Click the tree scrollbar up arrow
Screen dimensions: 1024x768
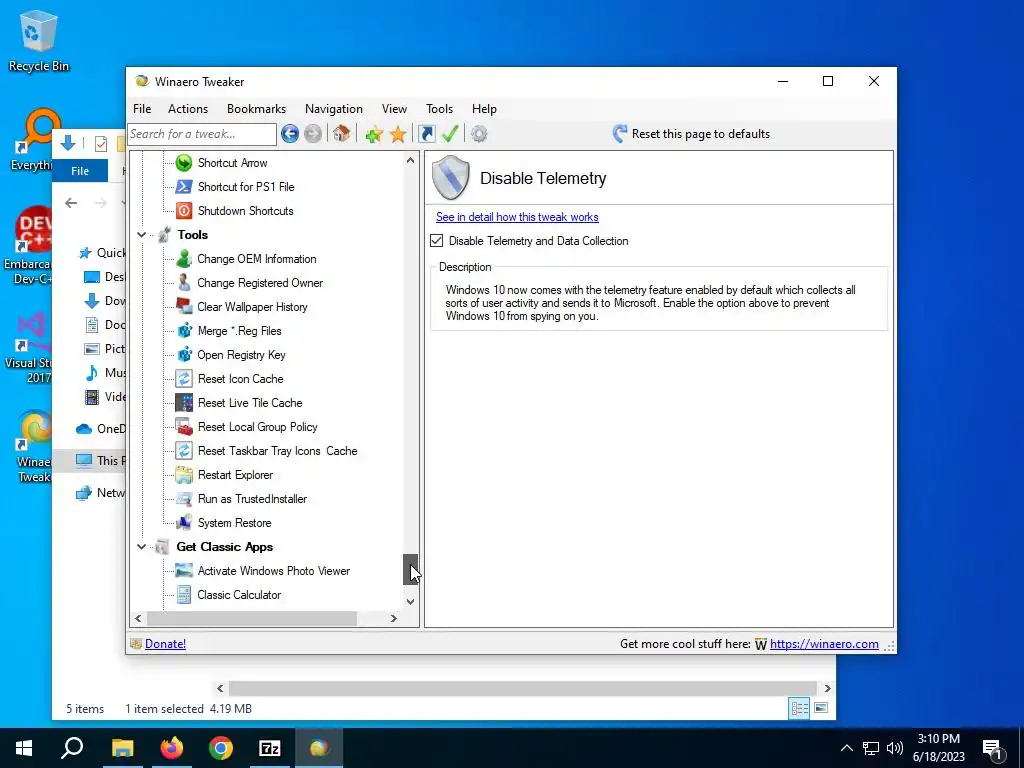(x=410, y=160)
